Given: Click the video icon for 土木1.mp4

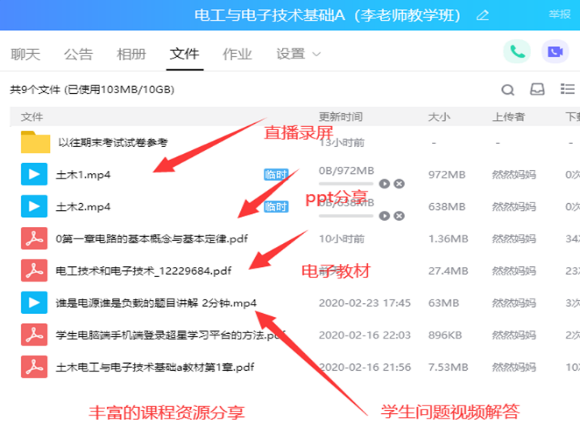Looking at the screenshot, I should pos(34,174).
